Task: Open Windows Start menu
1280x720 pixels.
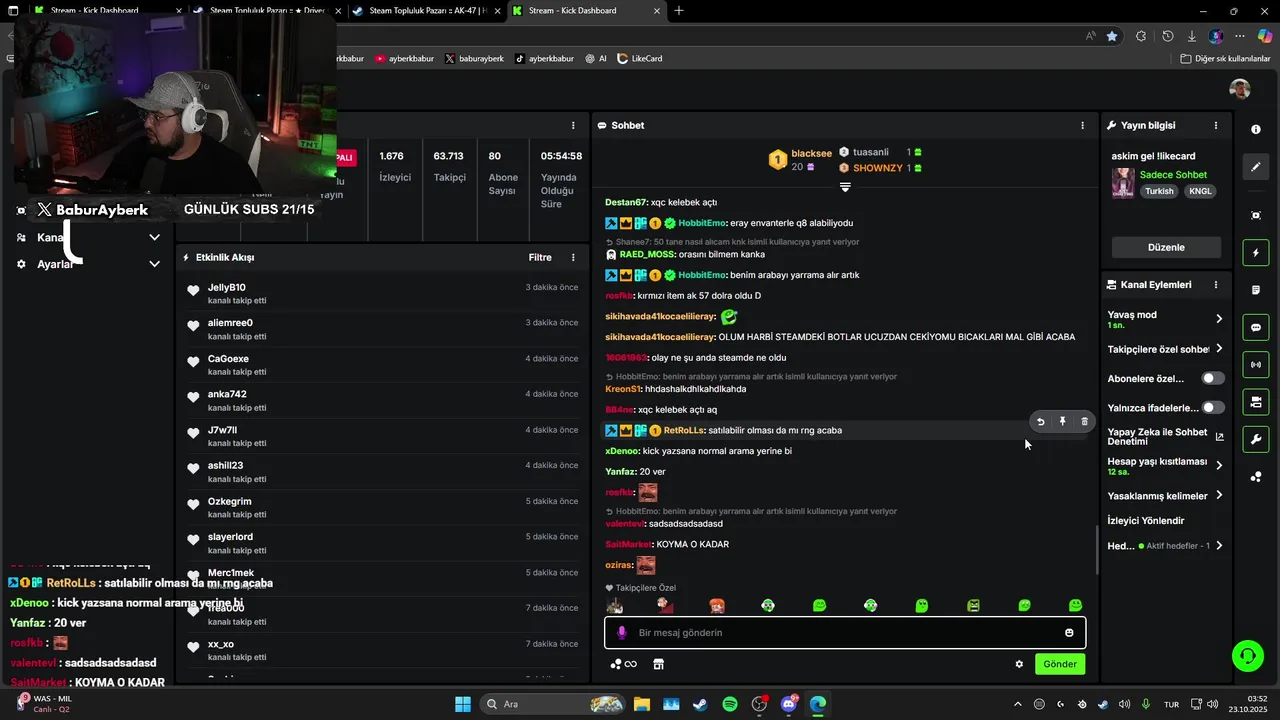Action: pos(463,704)
